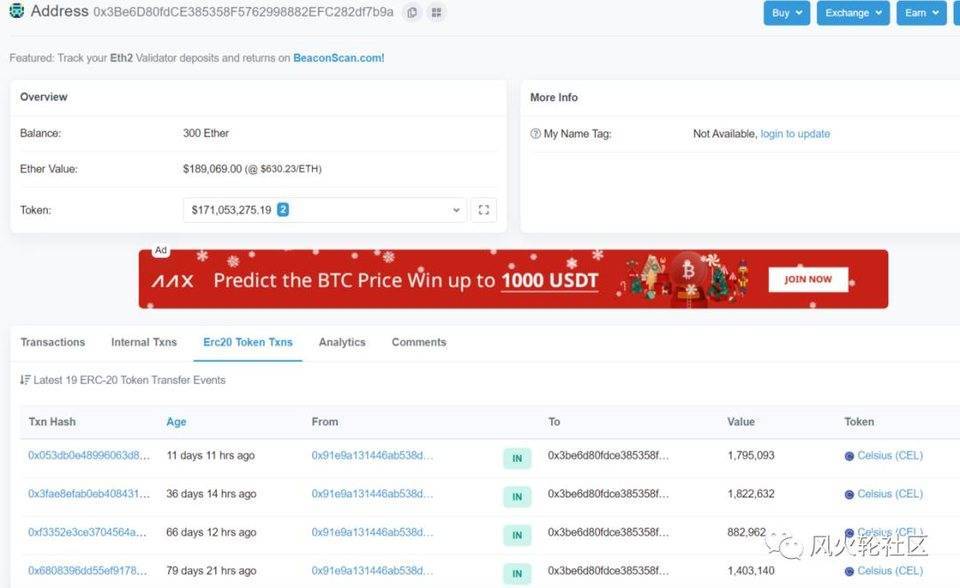960x588 pixels.
Task: Click the IN badge for 79 days row
Action: 517,573
